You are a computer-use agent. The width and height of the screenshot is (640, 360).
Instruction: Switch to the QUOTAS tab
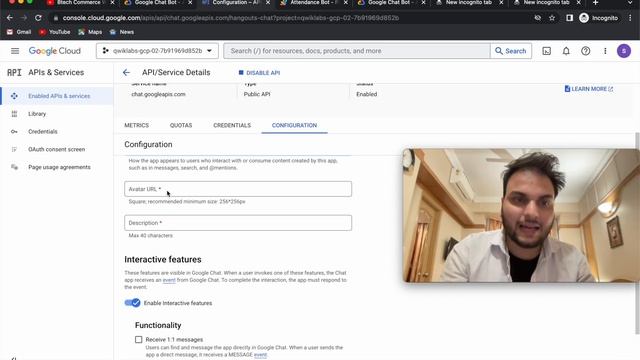tap(181, 125)
